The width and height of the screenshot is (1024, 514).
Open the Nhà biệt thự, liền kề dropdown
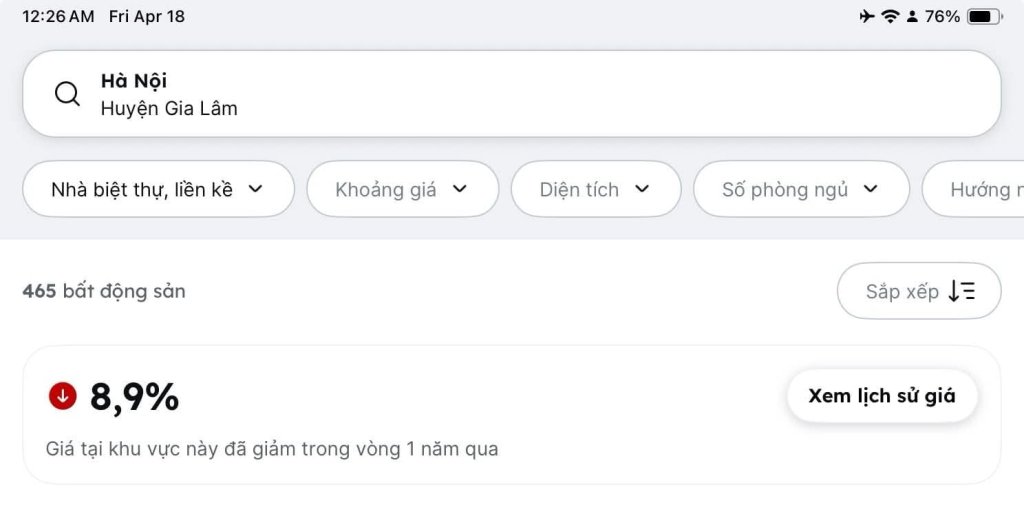click(159, 189)
